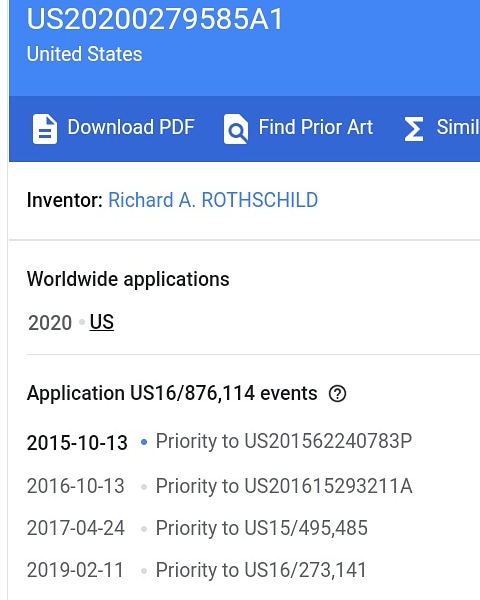
Task: Click the Find Prior Art label
Action: click(316, 127)
